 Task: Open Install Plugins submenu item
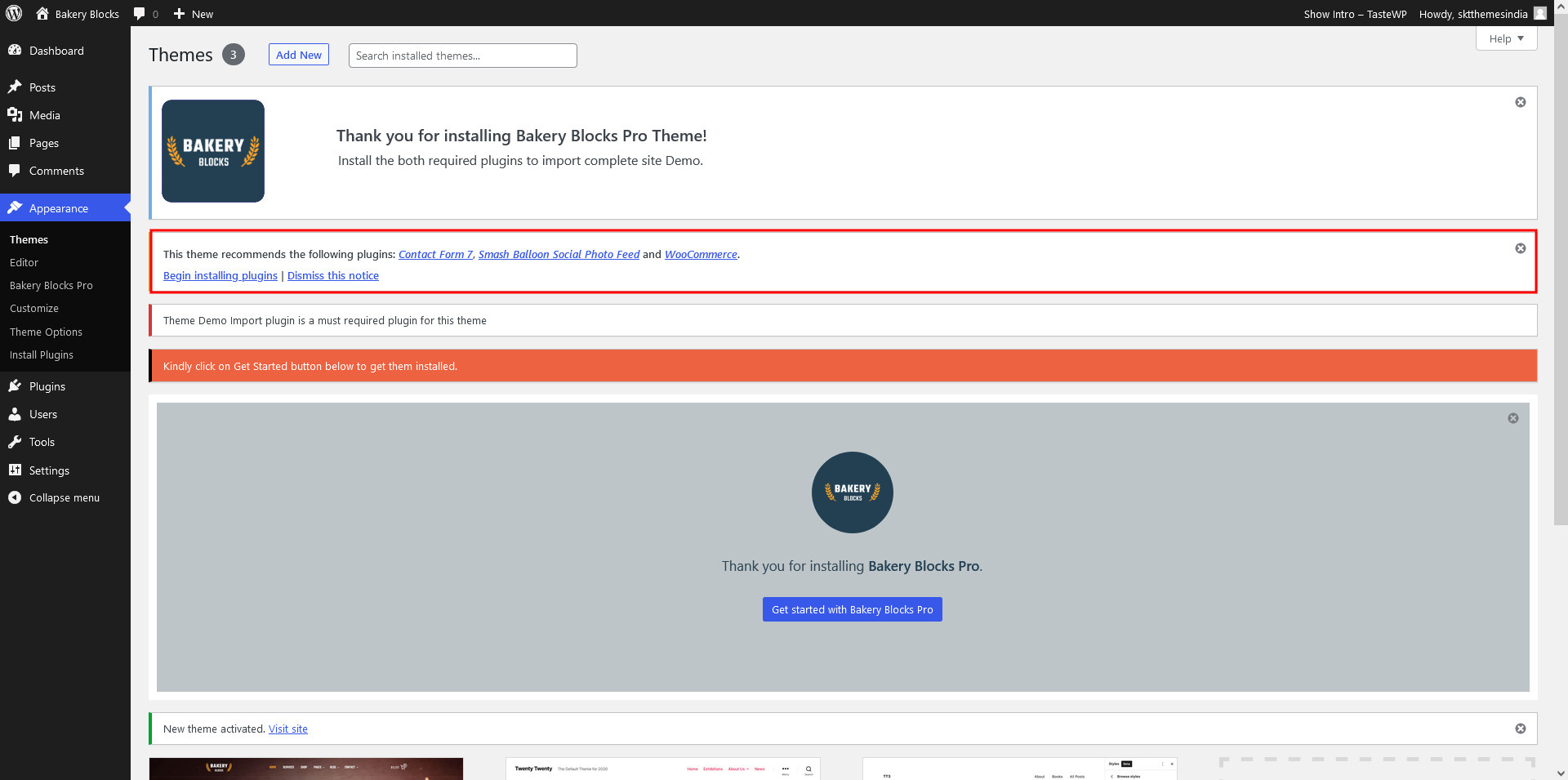(x=42, y=355)
